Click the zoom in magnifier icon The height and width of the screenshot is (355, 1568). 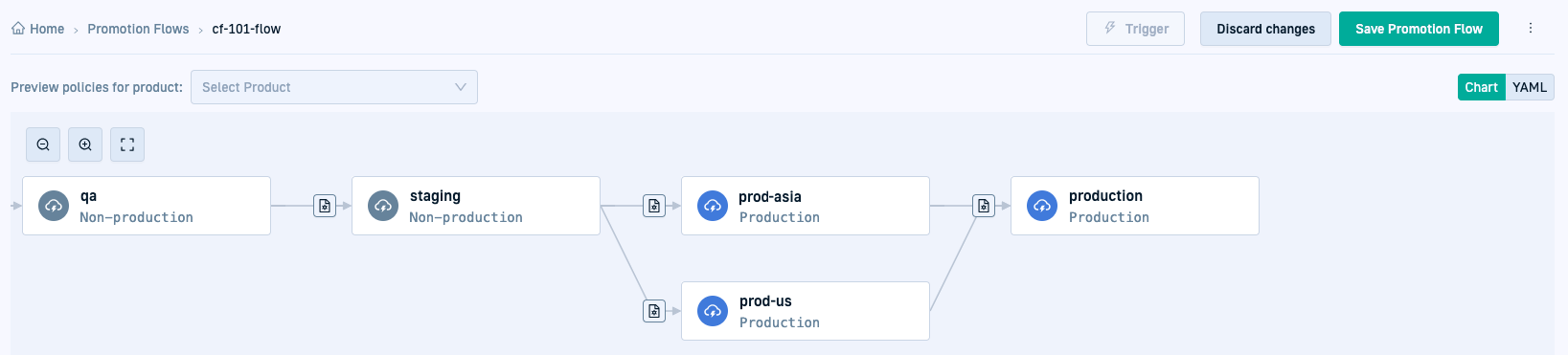tap(85, 144)
